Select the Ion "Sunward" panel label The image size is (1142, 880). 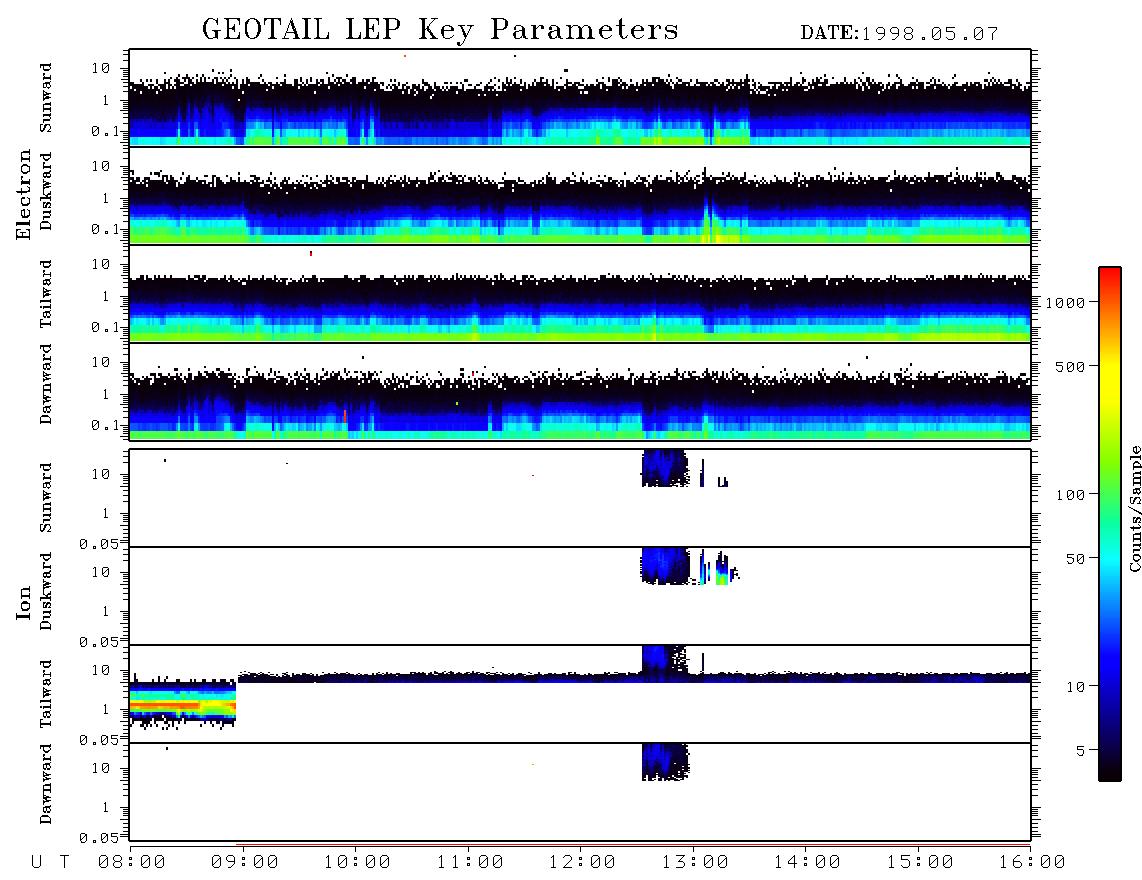[x=46, y=498]
